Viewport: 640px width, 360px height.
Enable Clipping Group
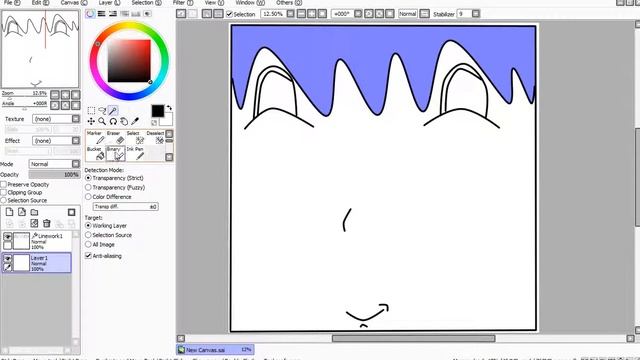click(4, 192)
